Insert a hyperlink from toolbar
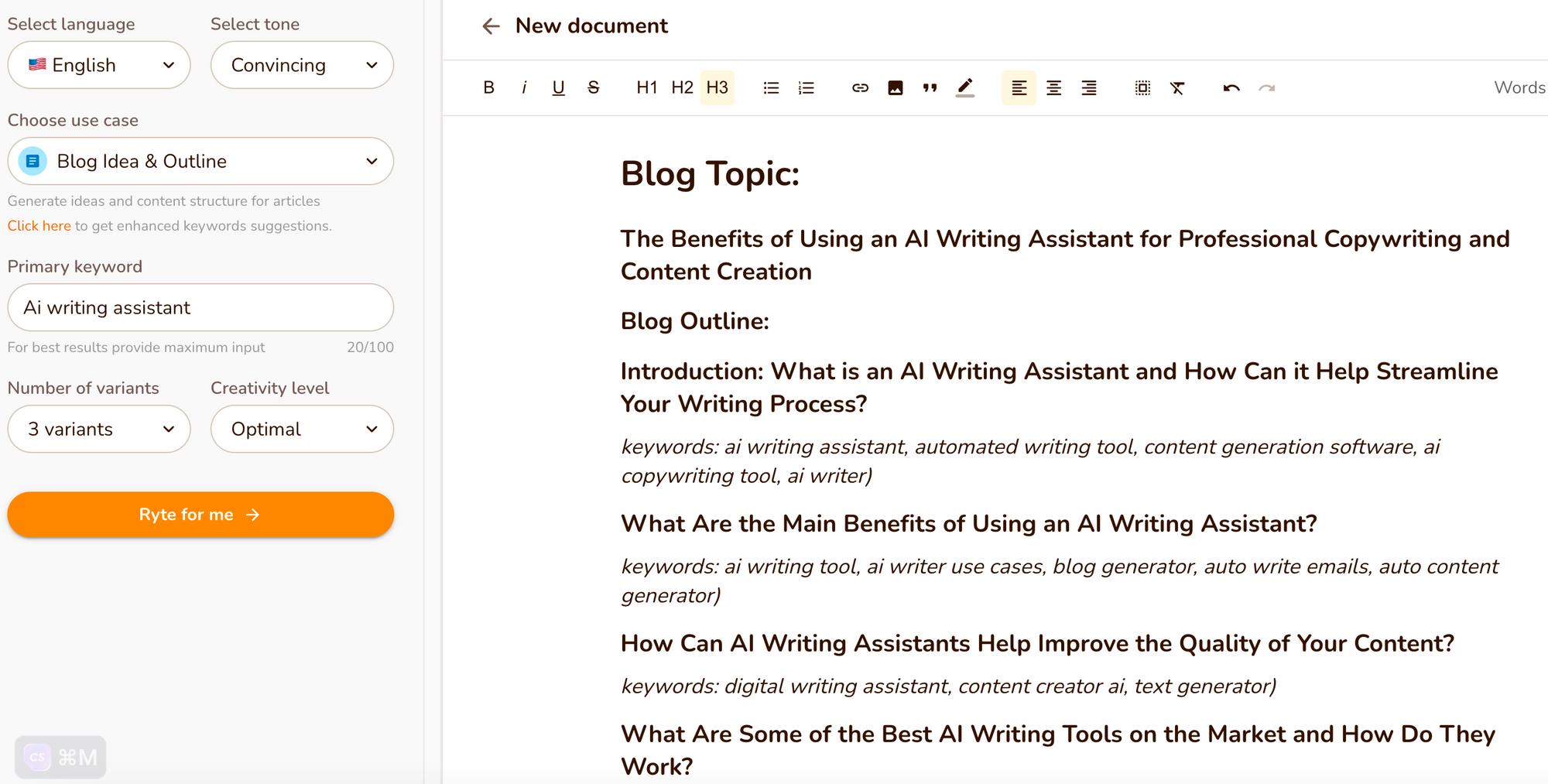1548x784 pixels. tap(860, 87)
